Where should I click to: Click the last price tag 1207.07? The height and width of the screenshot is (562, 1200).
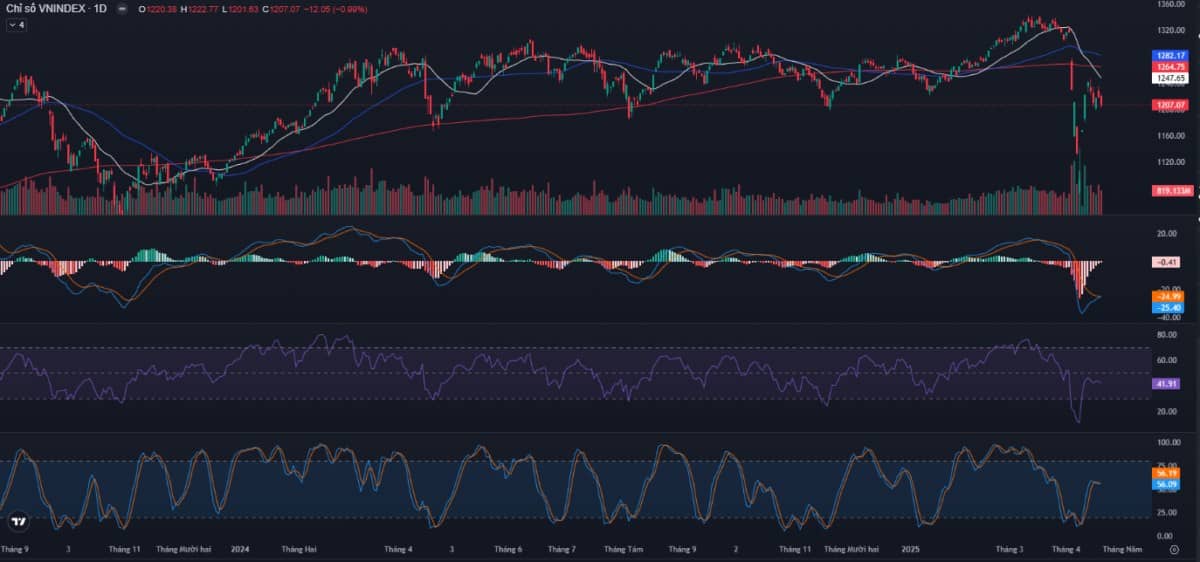tap(1170, 105)
